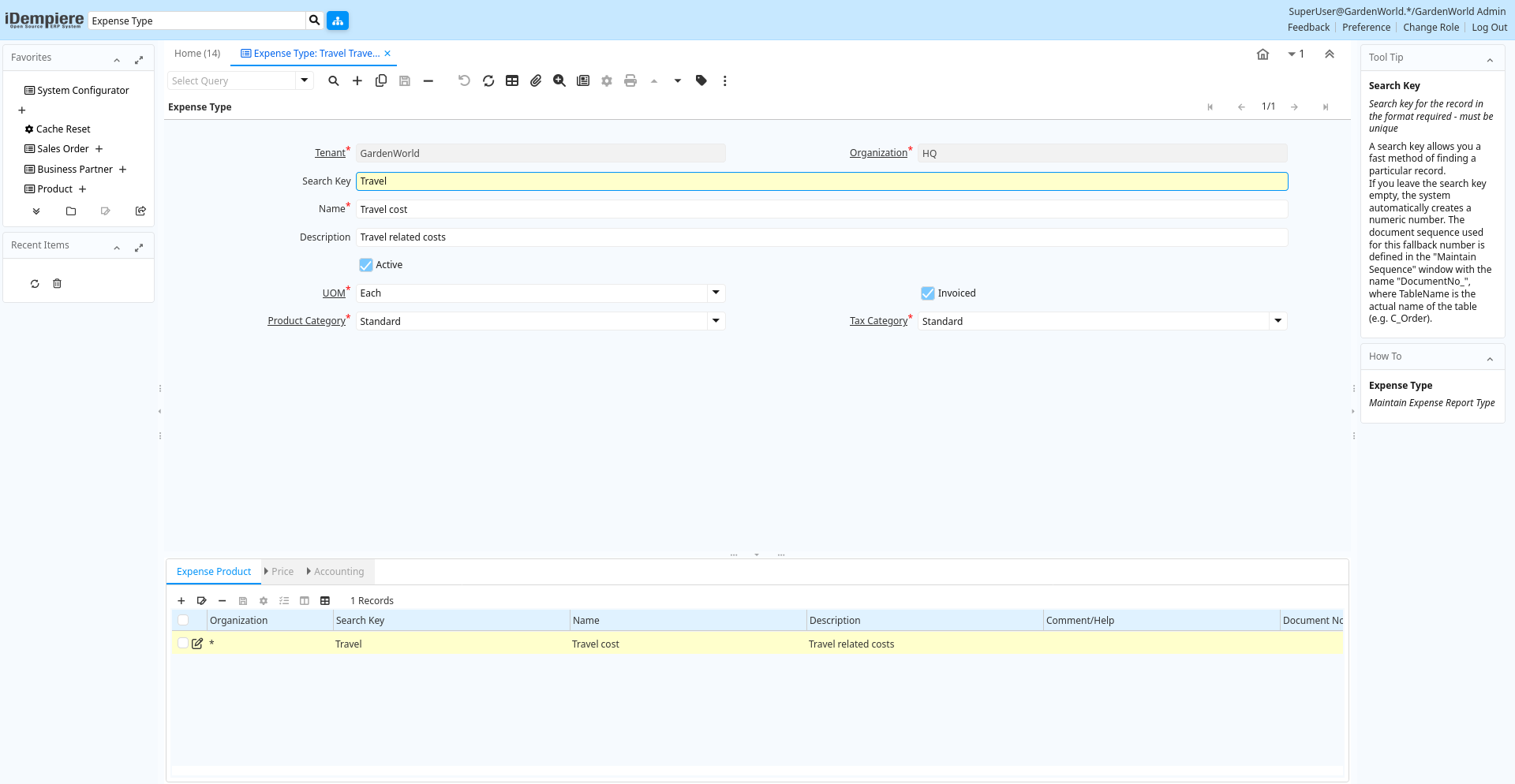
Task: Open the Price detail tab
Action: click(x=282, y=572)
